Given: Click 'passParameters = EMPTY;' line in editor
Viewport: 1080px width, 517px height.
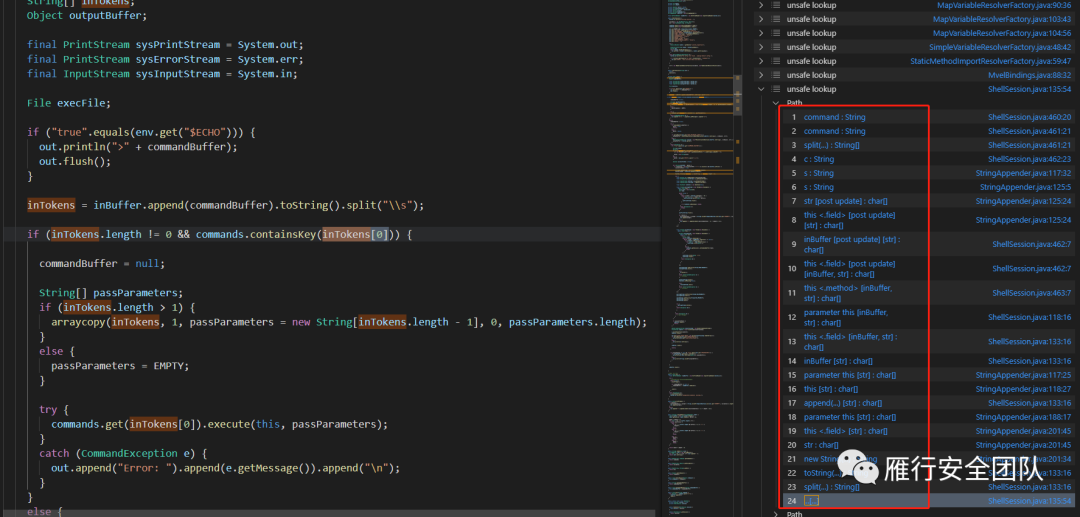Looking at the screenshot, I should tap(118, 366).
